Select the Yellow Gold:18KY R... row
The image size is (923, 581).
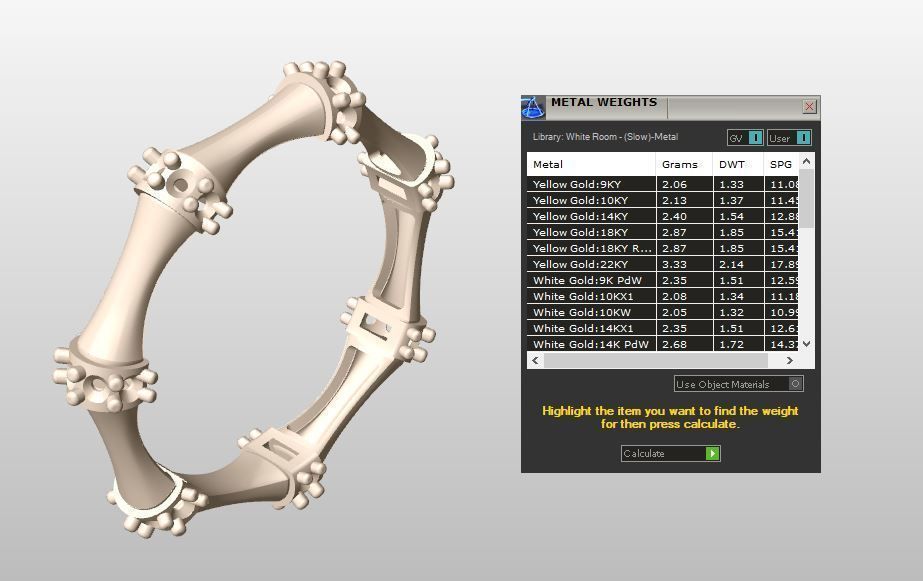[x=663, y=248]
